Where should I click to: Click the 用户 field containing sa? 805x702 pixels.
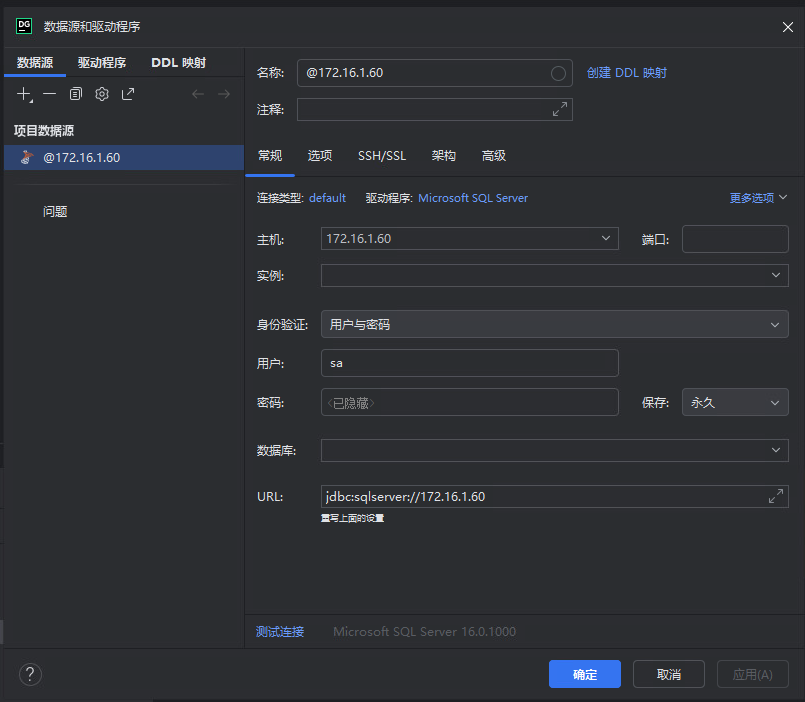click(x=470, y=363)
